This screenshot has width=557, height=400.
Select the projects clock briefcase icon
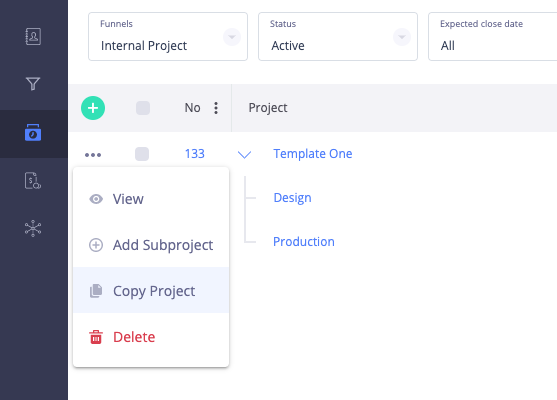point(33,133)
